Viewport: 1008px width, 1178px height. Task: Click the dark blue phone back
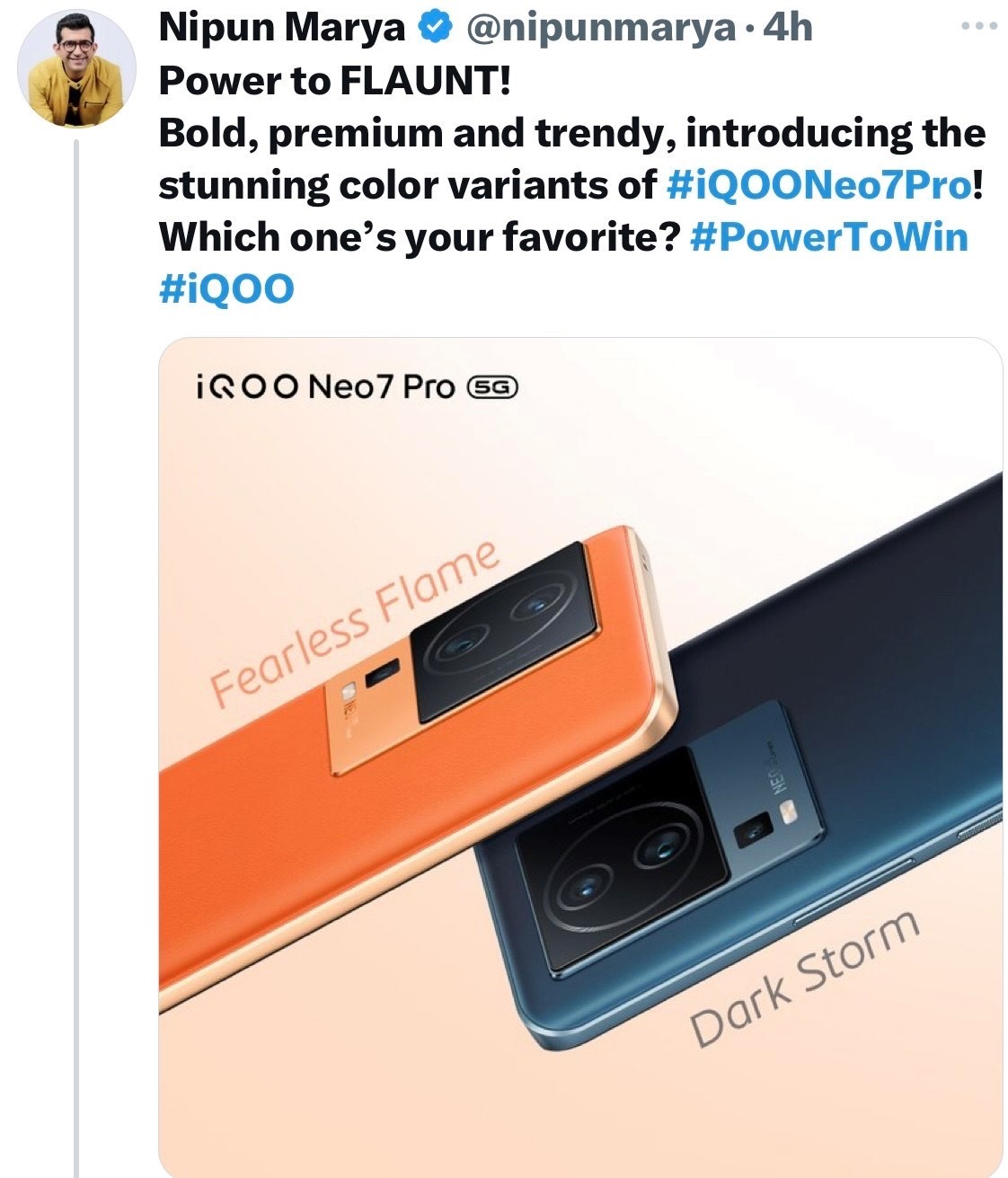(x=880, y=647)
